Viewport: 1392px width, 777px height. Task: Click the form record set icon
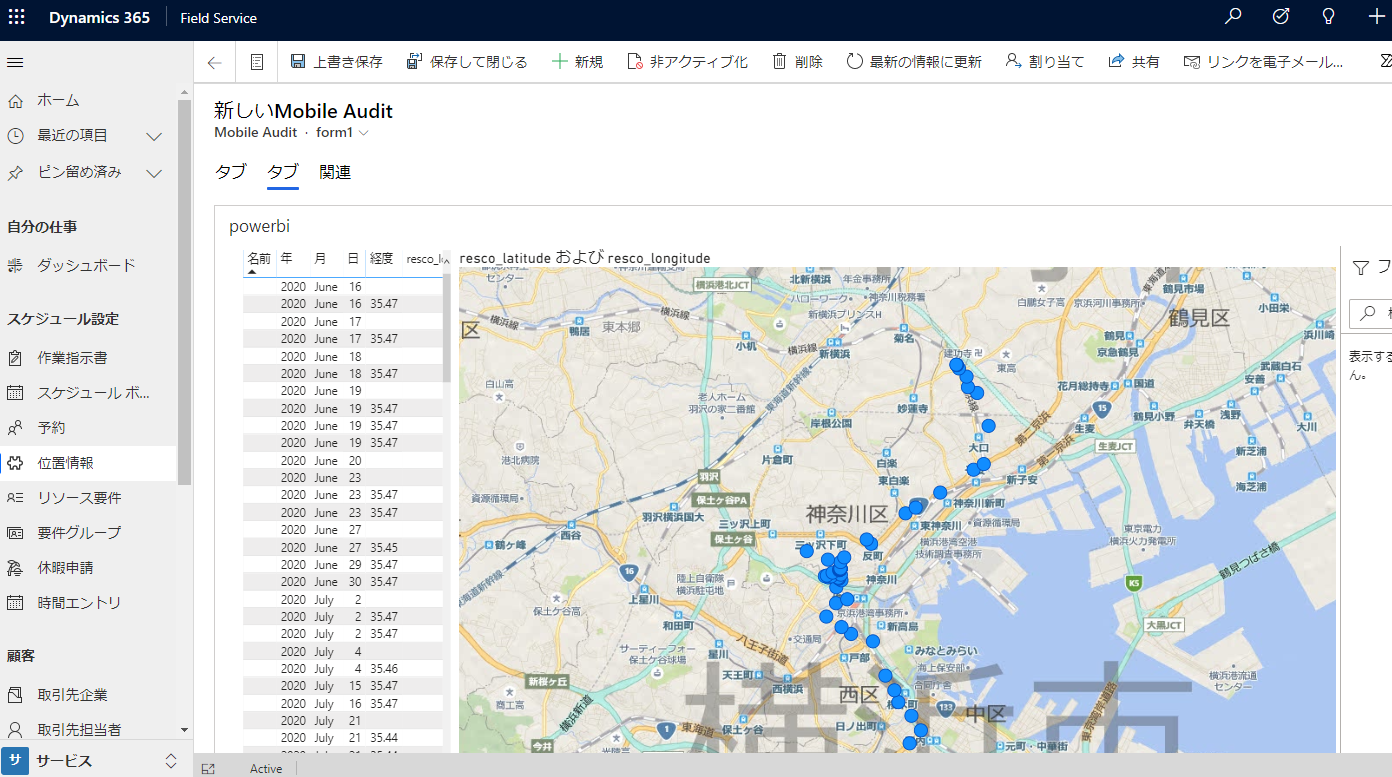tap(257, 62)
